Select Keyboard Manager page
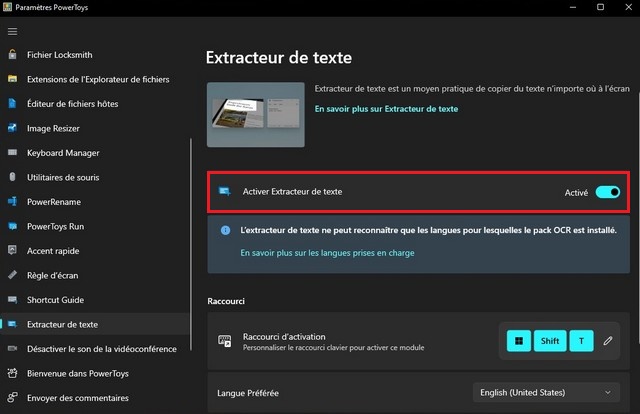Screen dimensions: 640x414 coord(96,152)
